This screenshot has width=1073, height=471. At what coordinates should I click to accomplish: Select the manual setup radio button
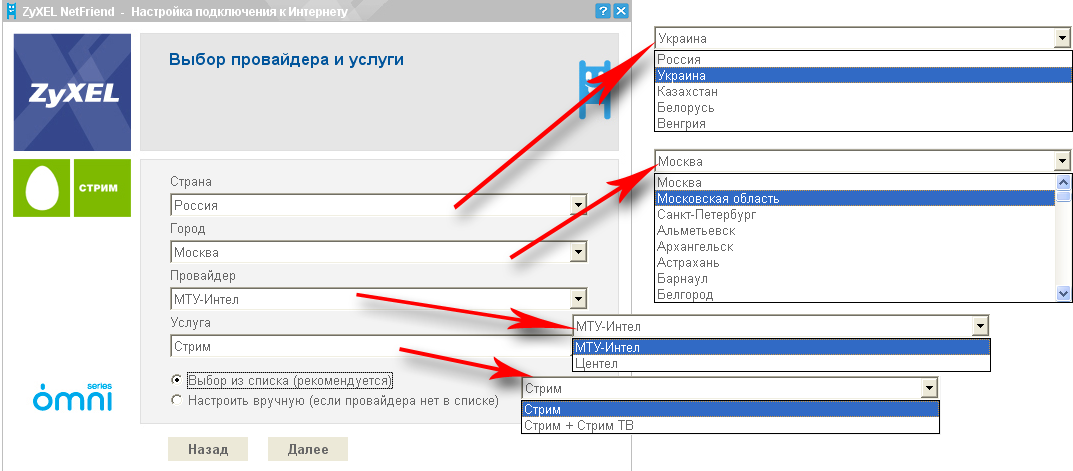tap(177, 400)
